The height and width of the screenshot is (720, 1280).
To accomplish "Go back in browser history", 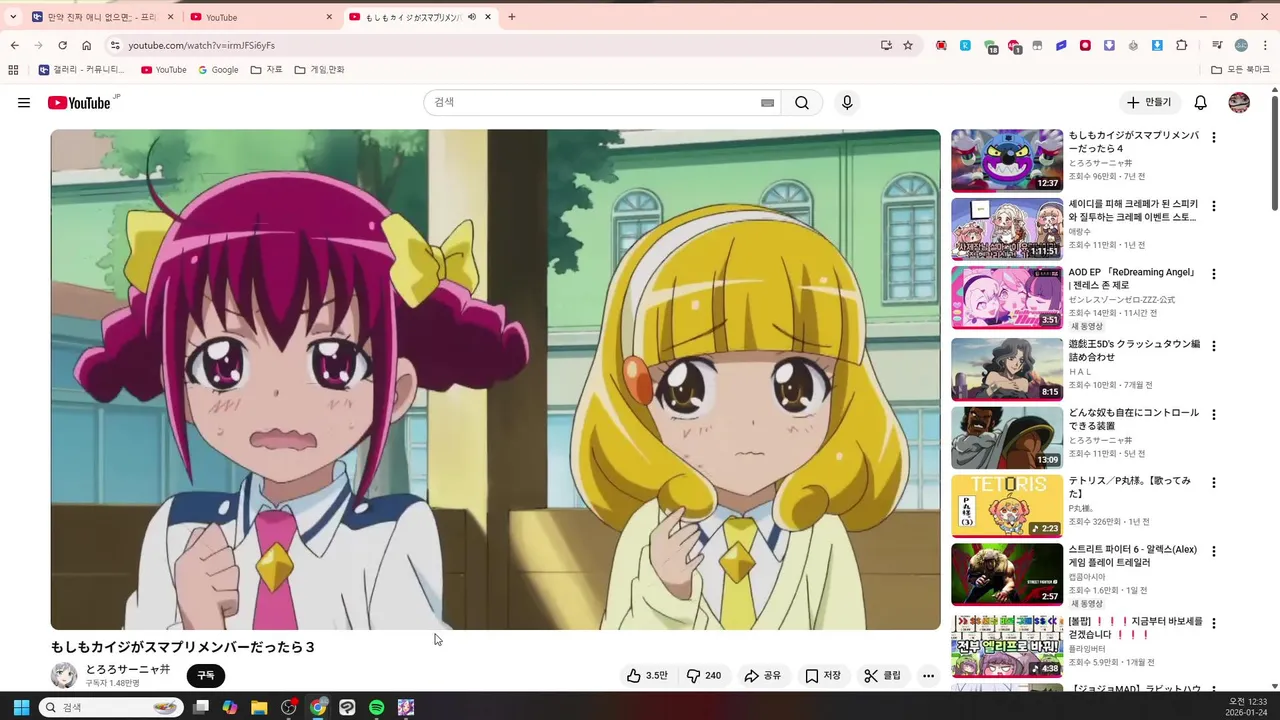I will (15, 45).
